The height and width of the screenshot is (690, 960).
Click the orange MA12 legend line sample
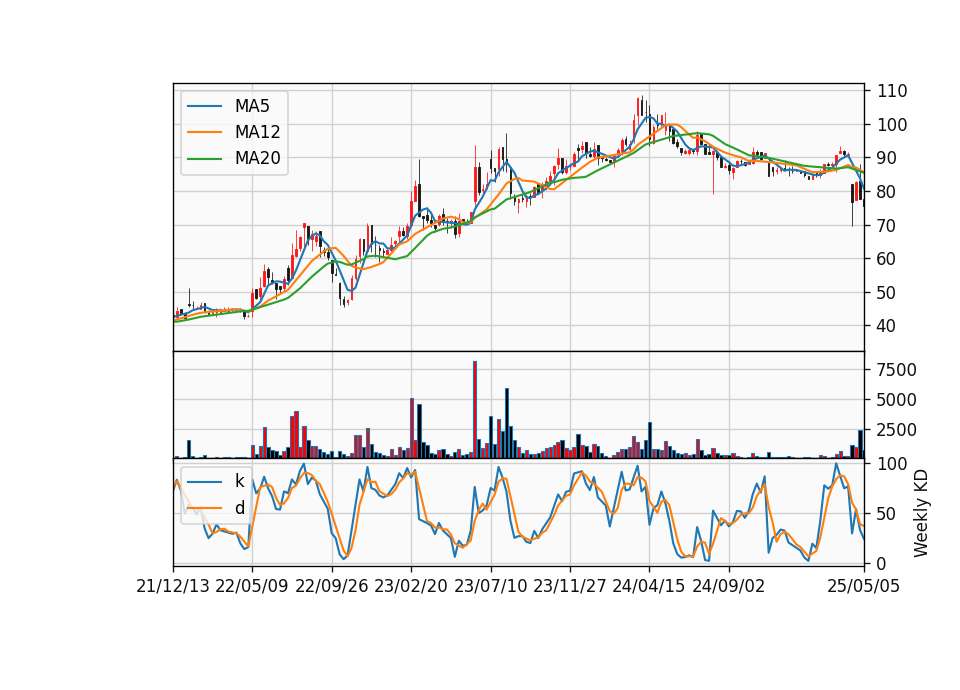[x=204, y=132]
